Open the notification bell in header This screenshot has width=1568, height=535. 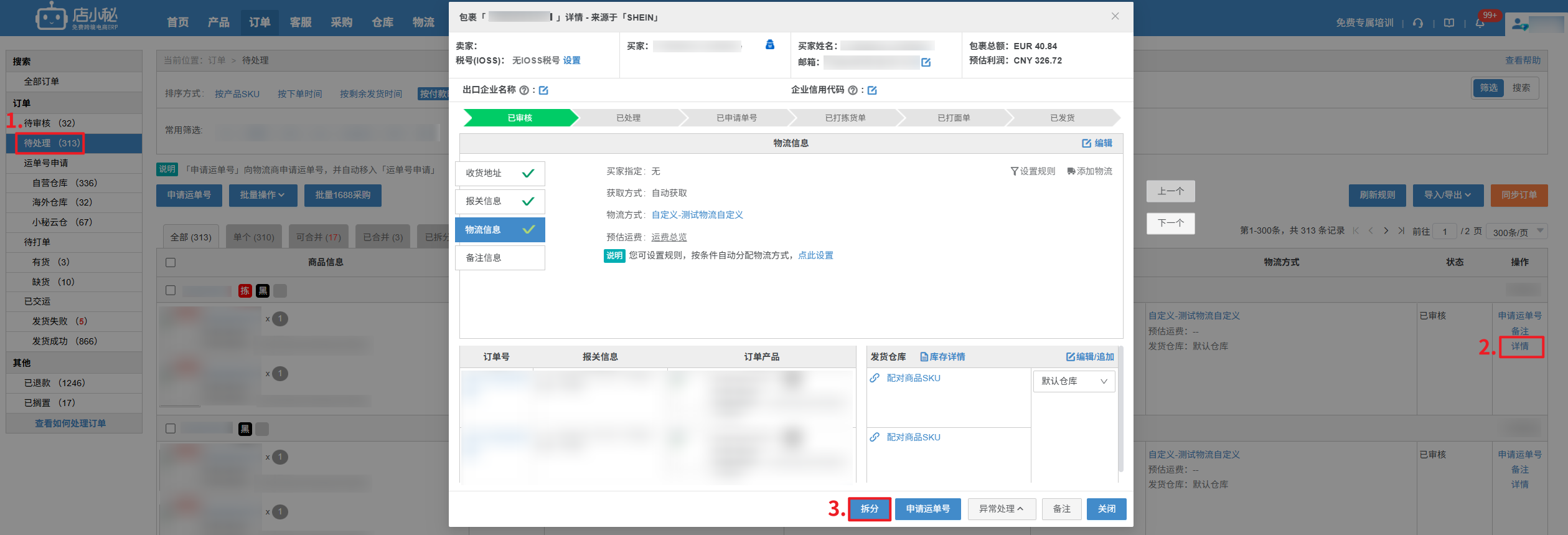point(1480,23)
